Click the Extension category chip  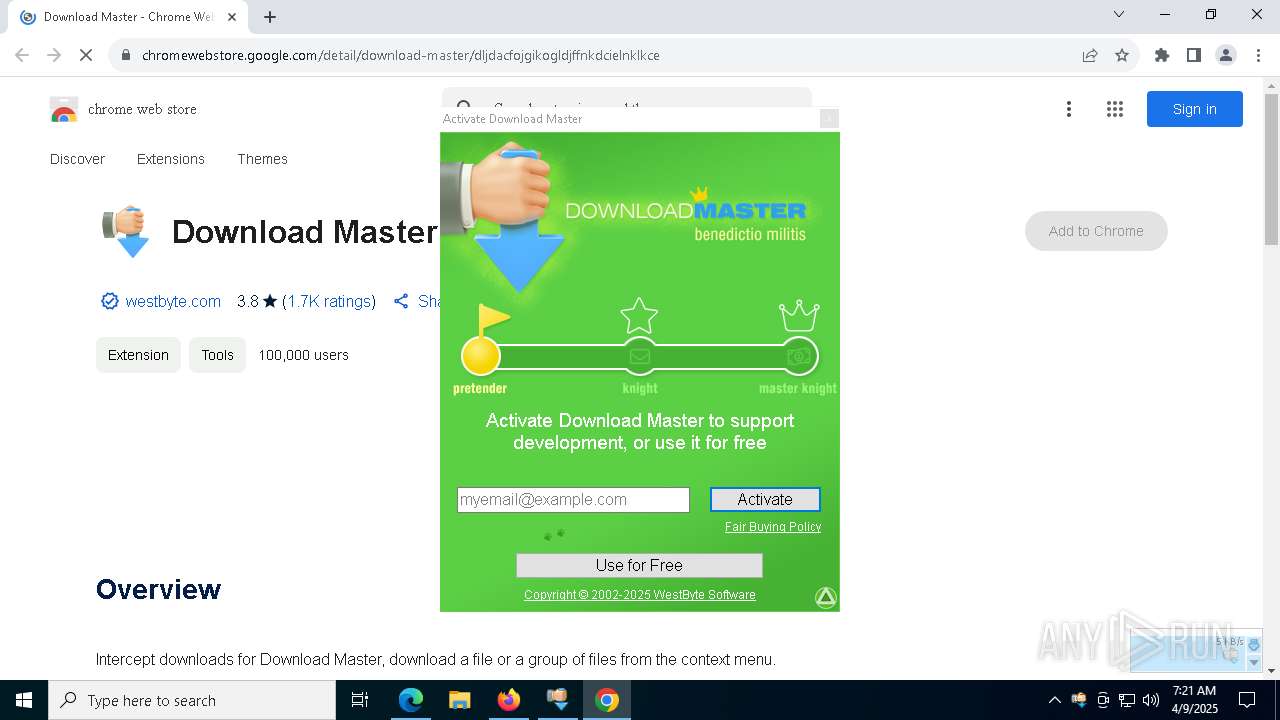[138, 355]
